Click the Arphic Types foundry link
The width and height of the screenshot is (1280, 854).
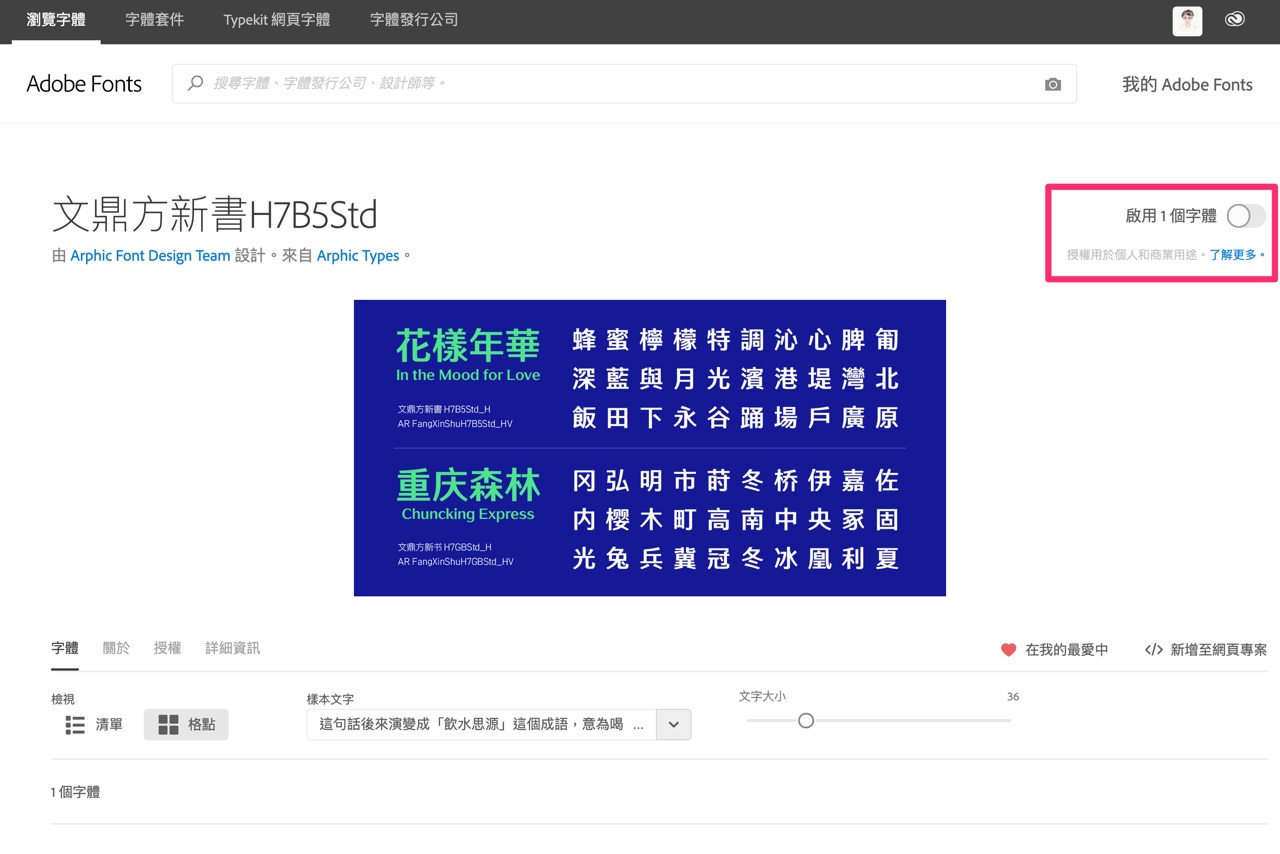tap(358, 256)
